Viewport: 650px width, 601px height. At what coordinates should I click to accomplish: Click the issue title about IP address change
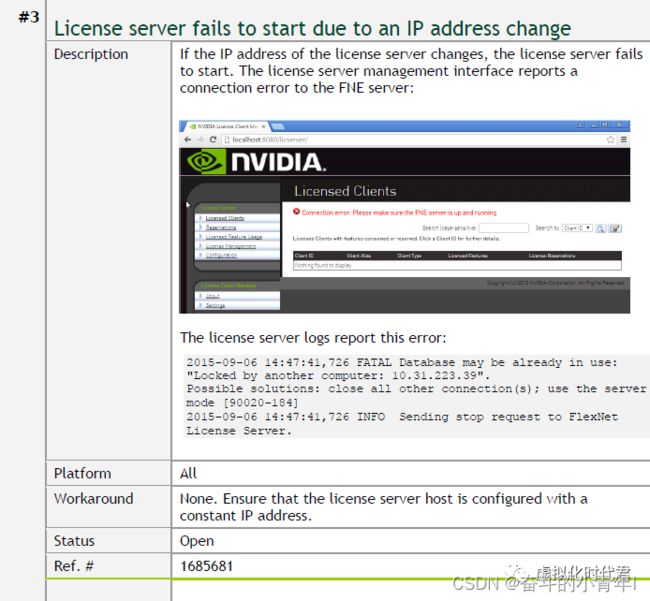click(313, 29)
